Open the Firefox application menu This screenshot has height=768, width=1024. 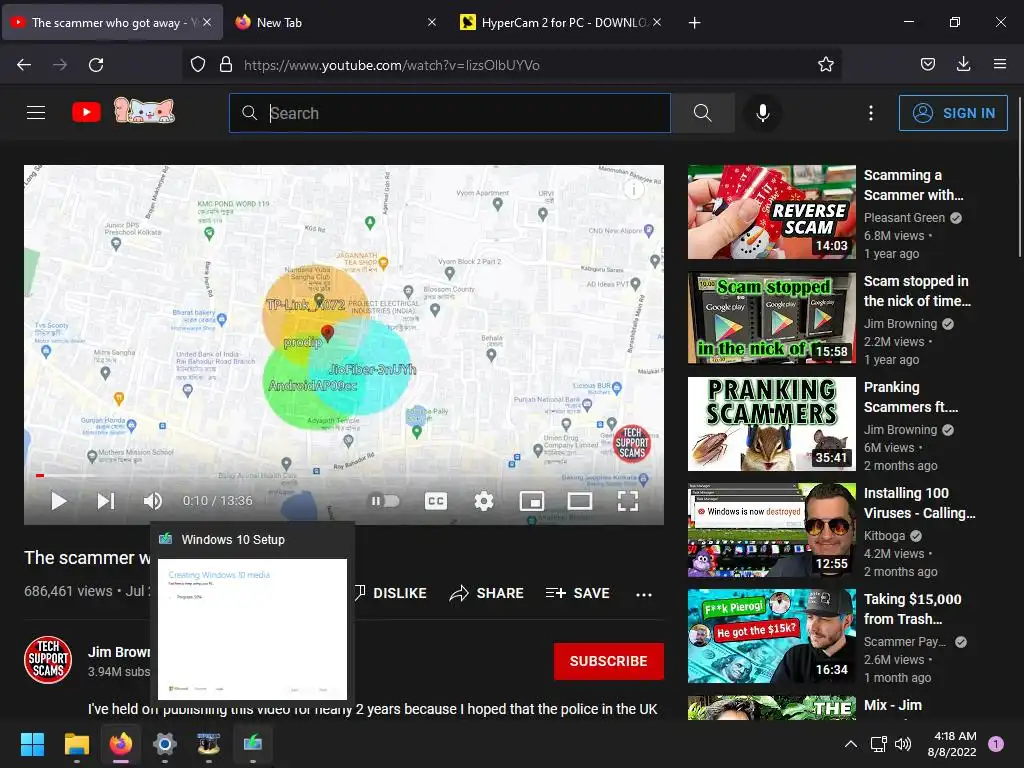coord(999,64)
